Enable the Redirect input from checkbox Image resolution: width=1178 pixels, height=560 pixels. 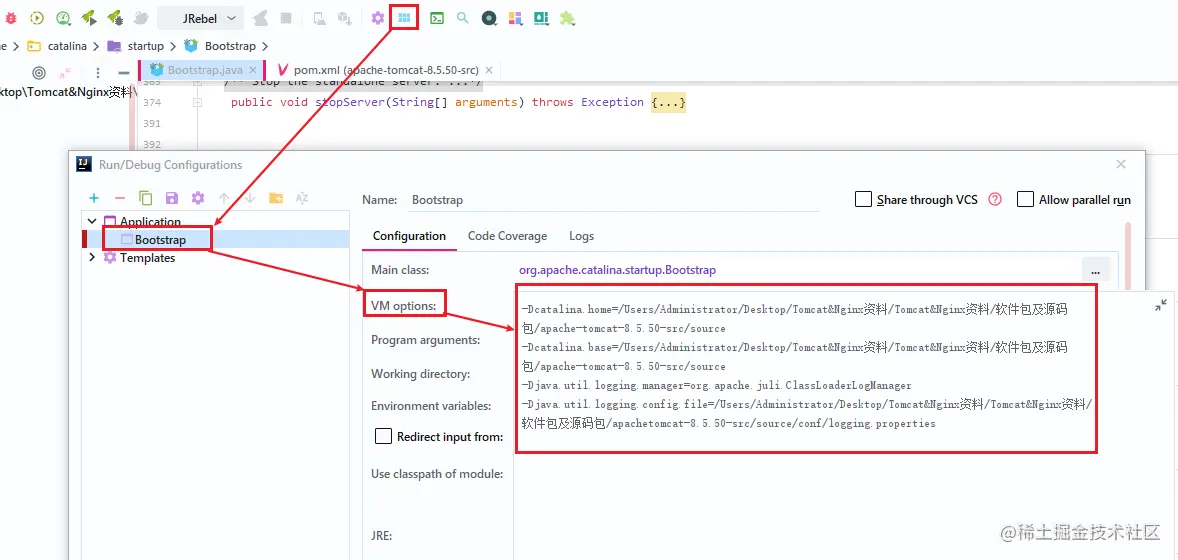(383, 437)
